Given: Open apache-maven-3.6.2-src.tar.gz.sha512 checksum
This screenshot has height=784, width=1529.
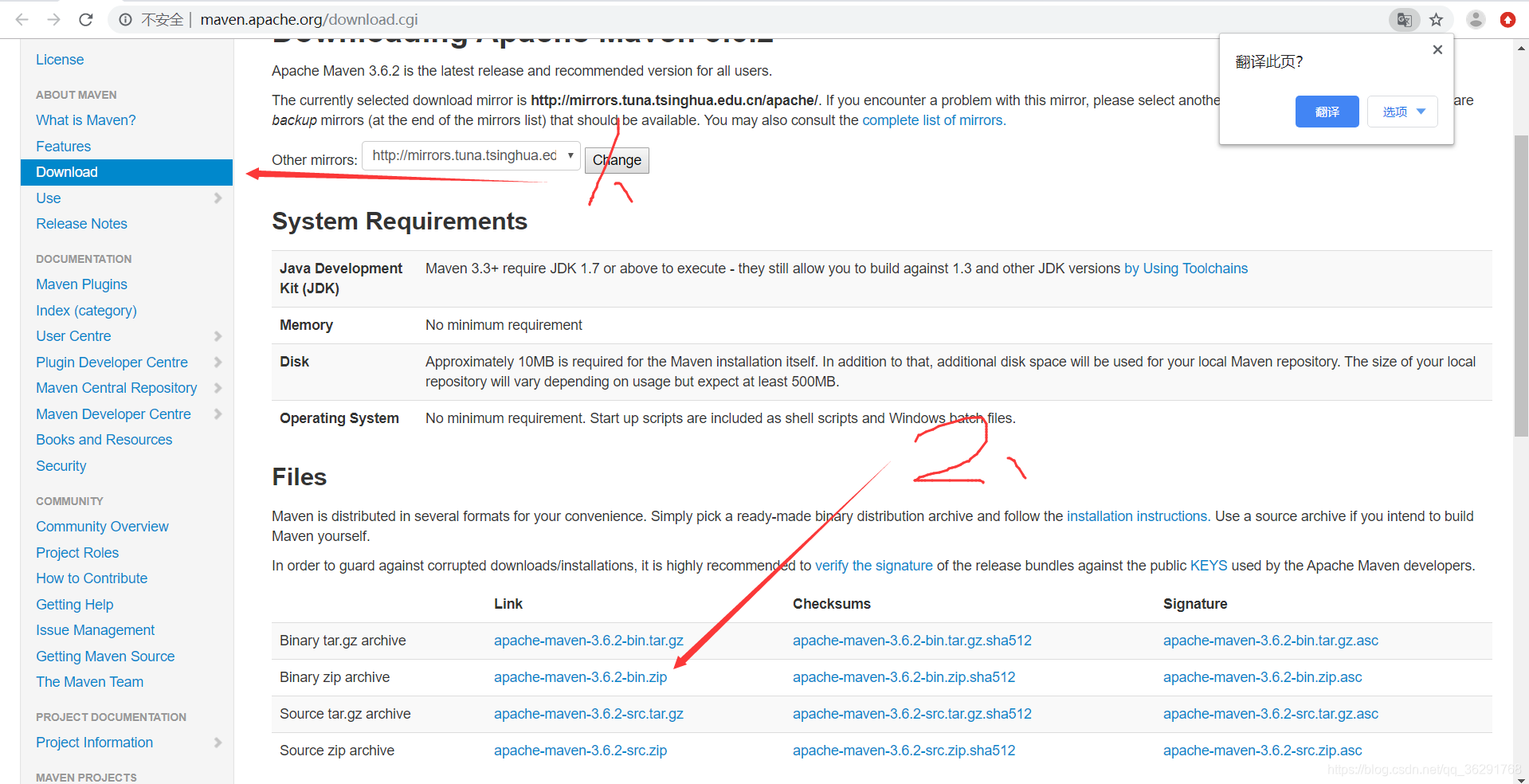Looking at the screenshot, I should pos(912,714).
